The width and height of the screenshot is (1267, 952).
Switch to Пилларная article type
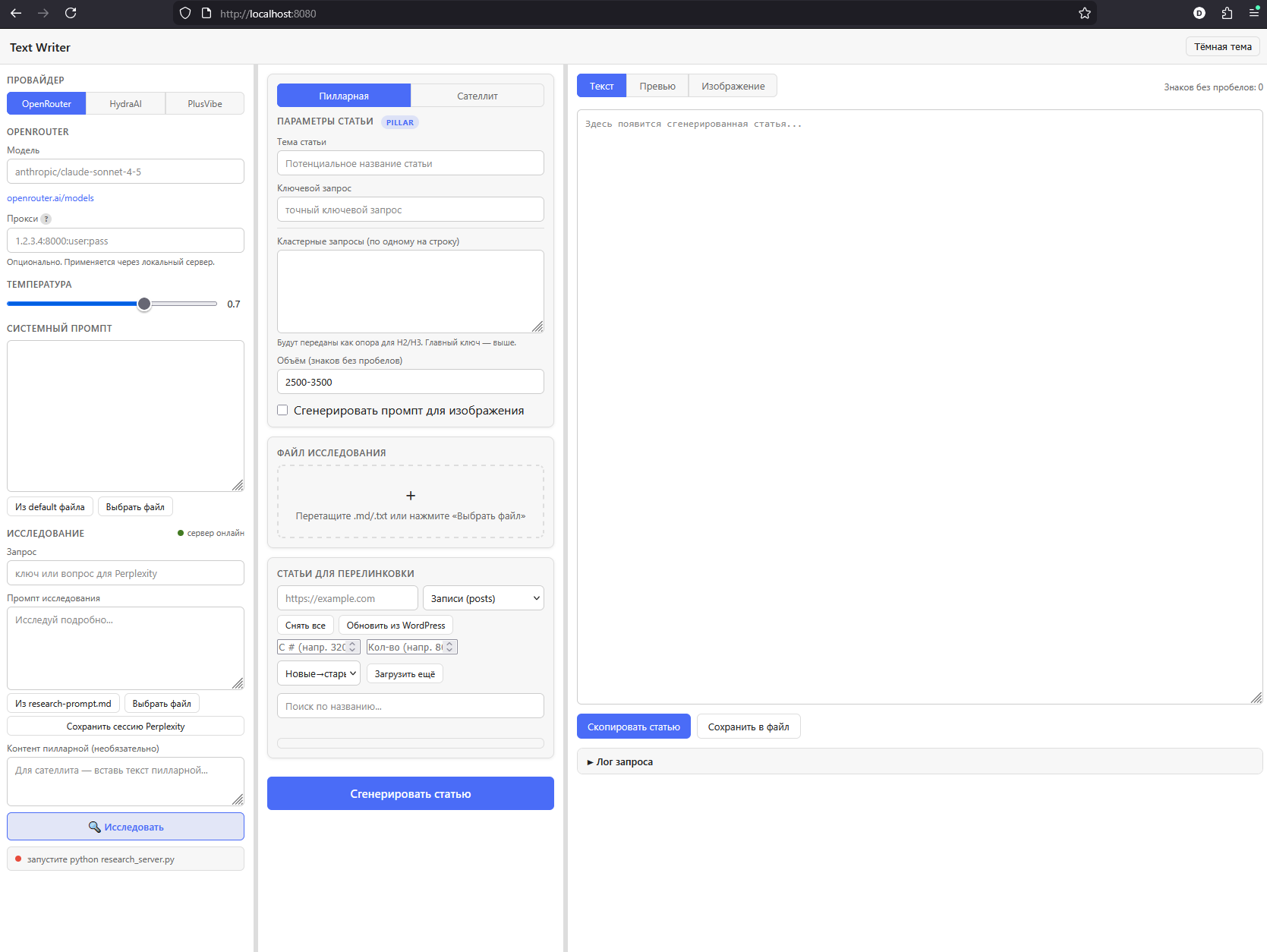pos(344,96)
